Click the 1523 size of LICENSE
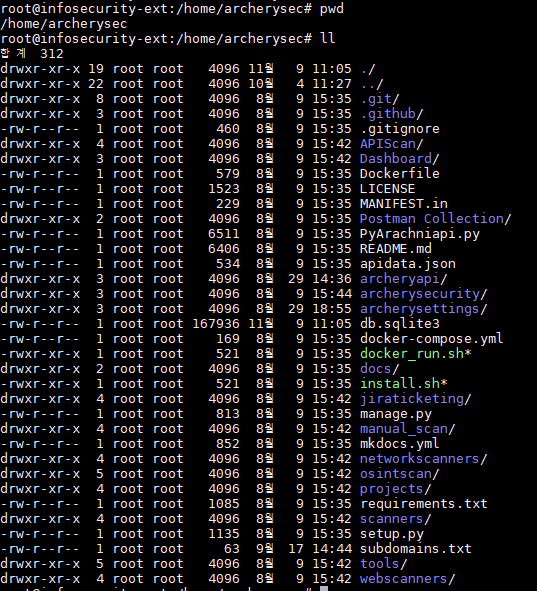This screenshot has height=591, width=537. [x=224, y=189]
